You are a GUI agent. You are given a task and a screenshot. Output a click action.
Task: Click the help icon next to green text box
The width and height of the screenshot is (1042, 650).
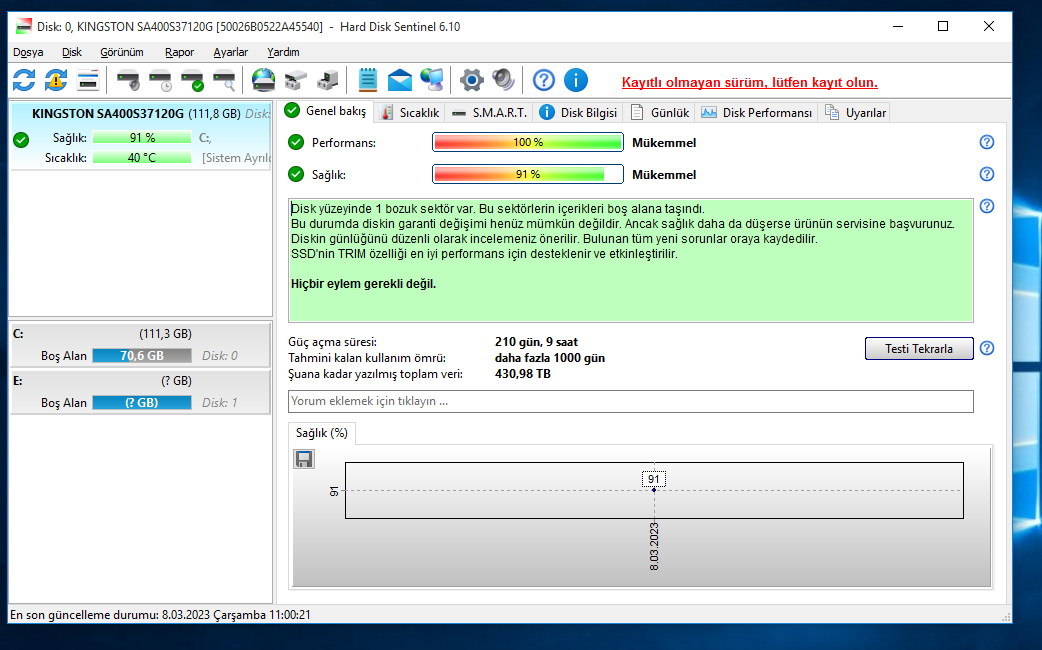[987, 206]
